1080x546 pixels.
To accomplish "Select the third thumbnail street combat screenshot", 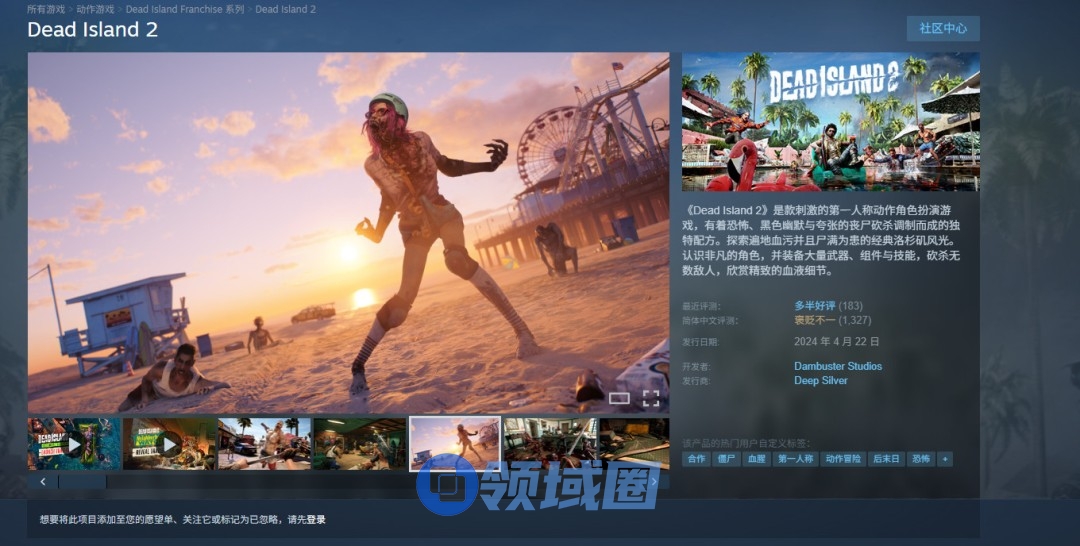I will tap(264, 443).
